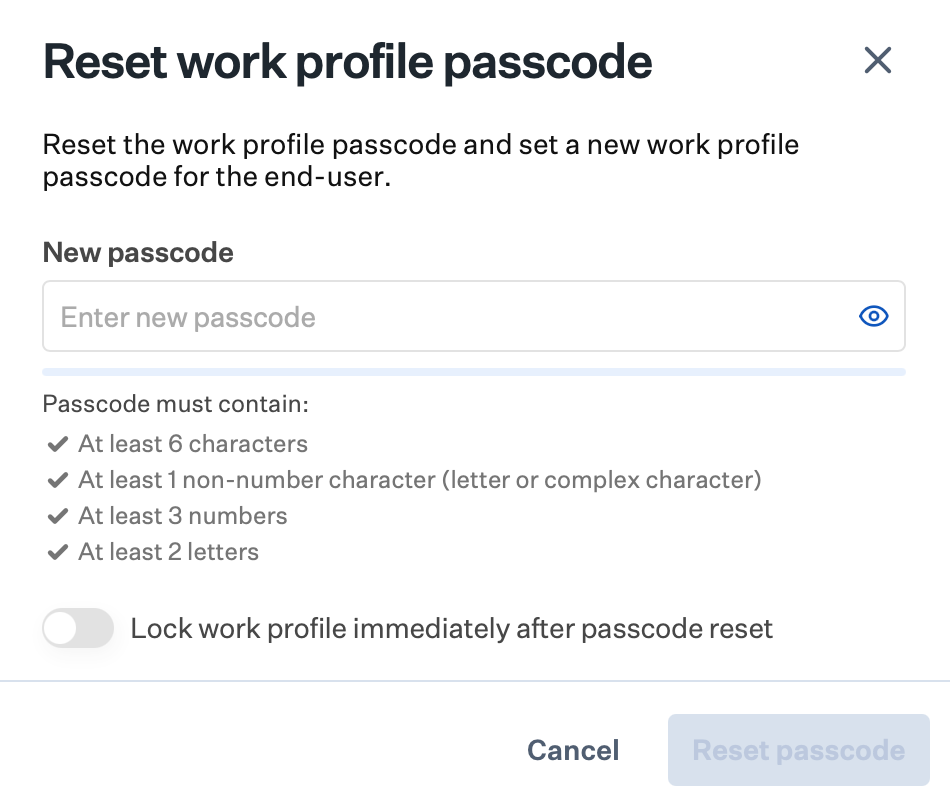Click checkmark beside At least 6 characters
The width and height of the screenshot is (950, 812).
57,444
